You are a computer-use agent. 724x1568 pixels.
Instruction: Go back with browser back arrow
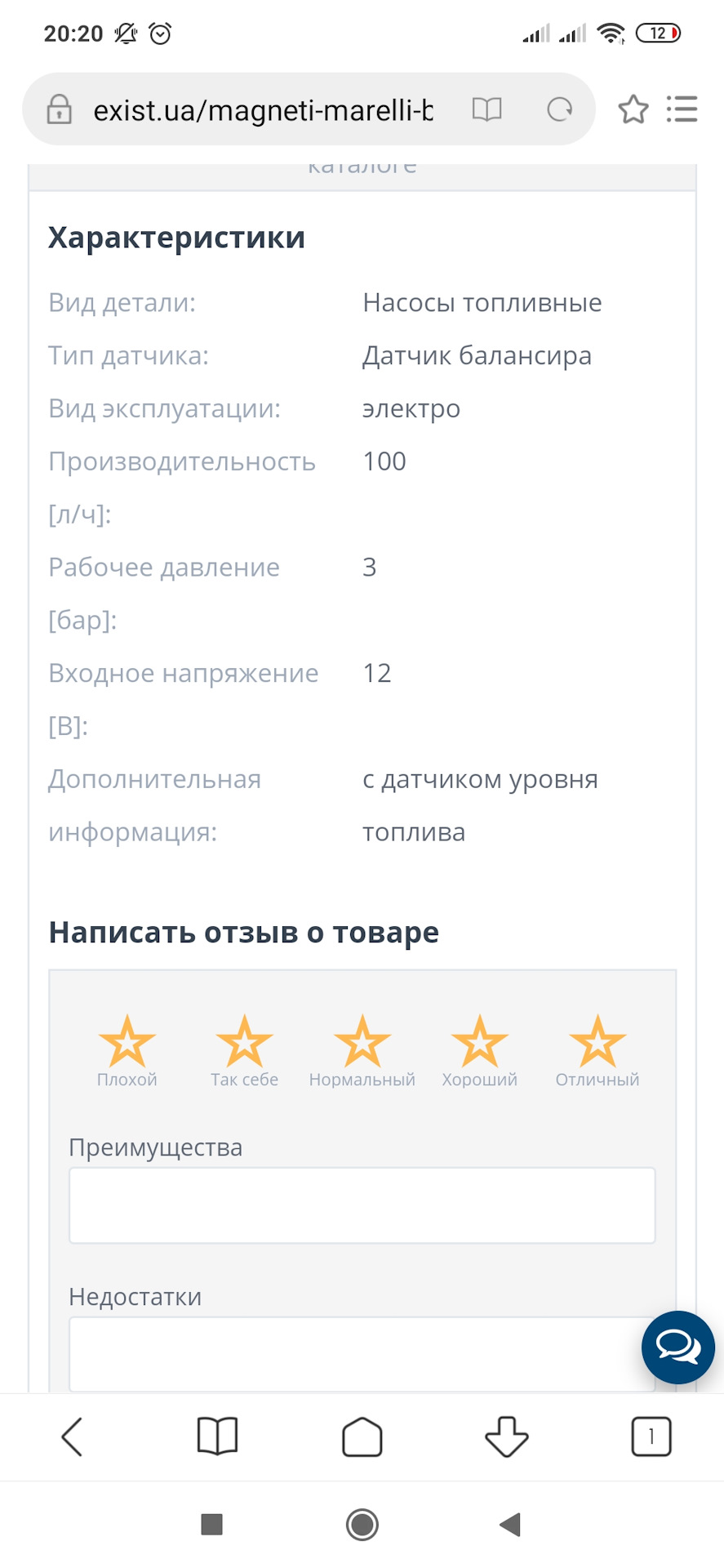pyautogui.click(x=73, y=1437)
